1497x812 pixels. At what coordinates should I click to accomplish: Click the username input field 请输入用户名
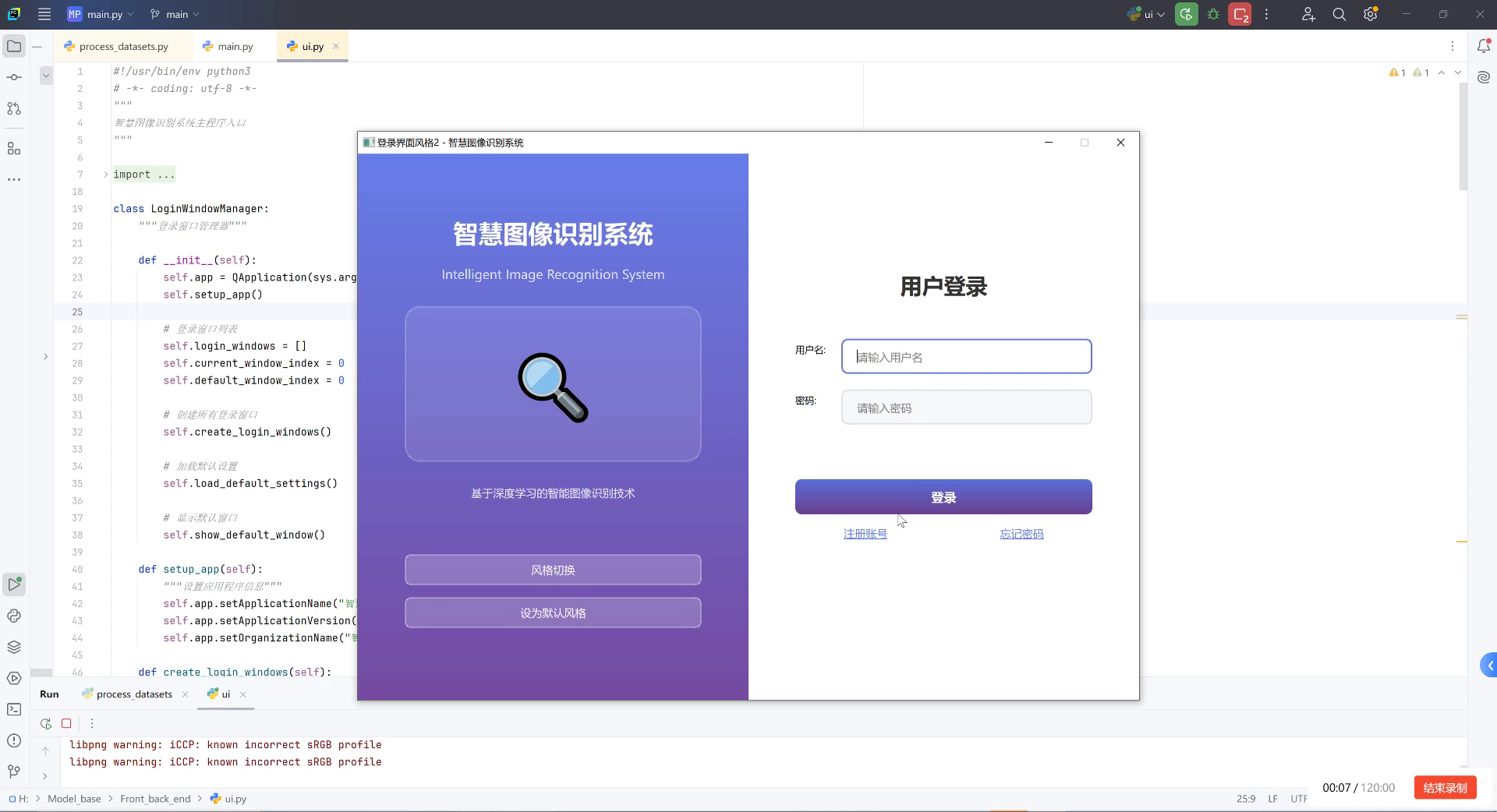click(x=965, y=356)
